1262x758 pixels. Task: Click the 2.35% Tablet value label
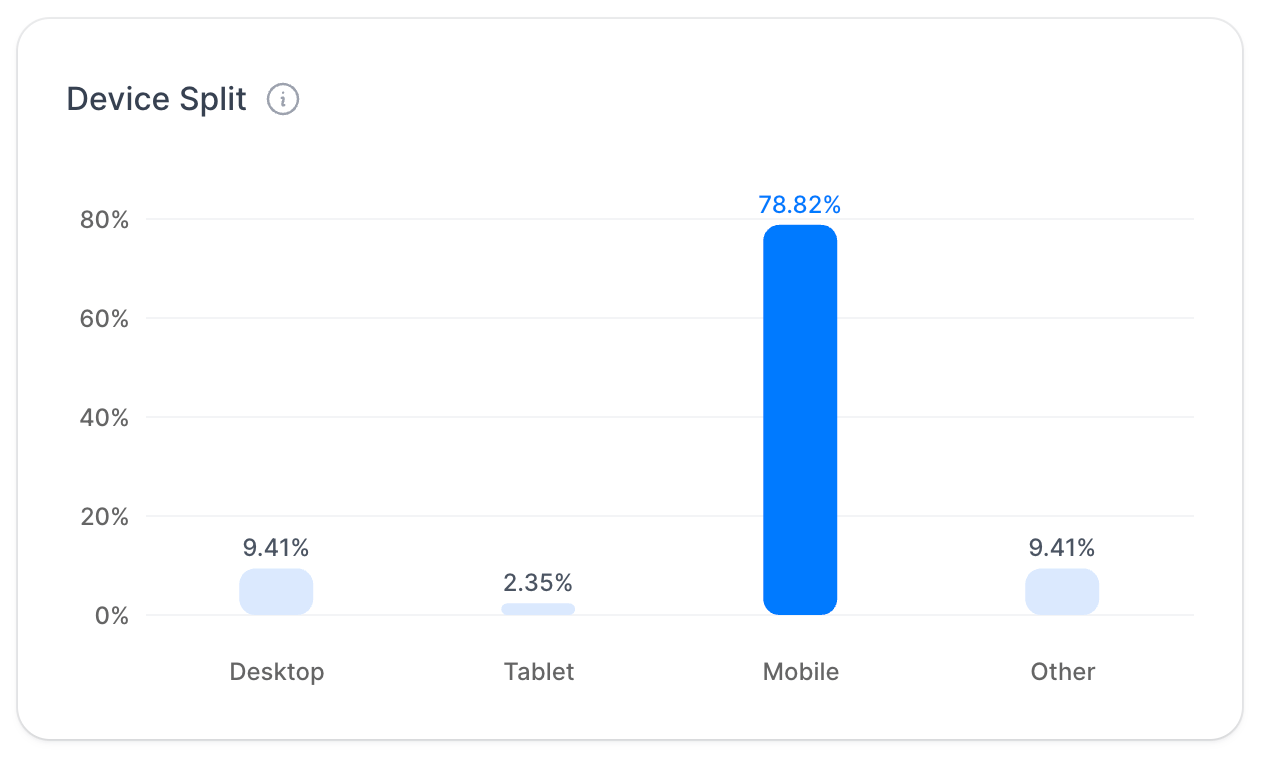coord(538,582)
